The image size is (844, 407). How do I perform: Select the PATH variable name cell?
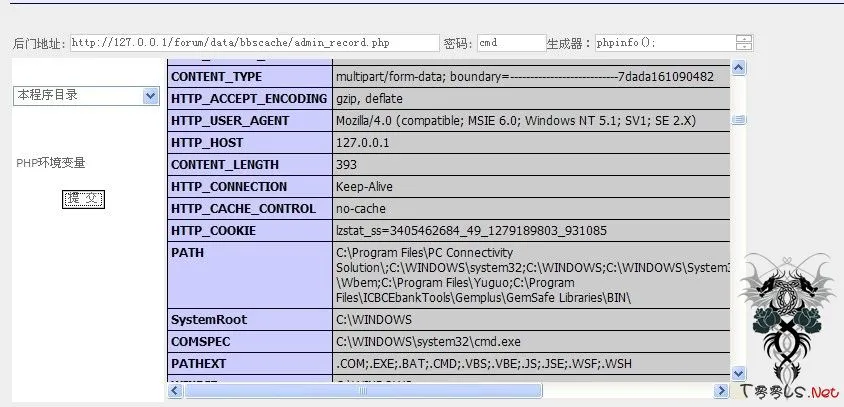(x=250, y=275)
